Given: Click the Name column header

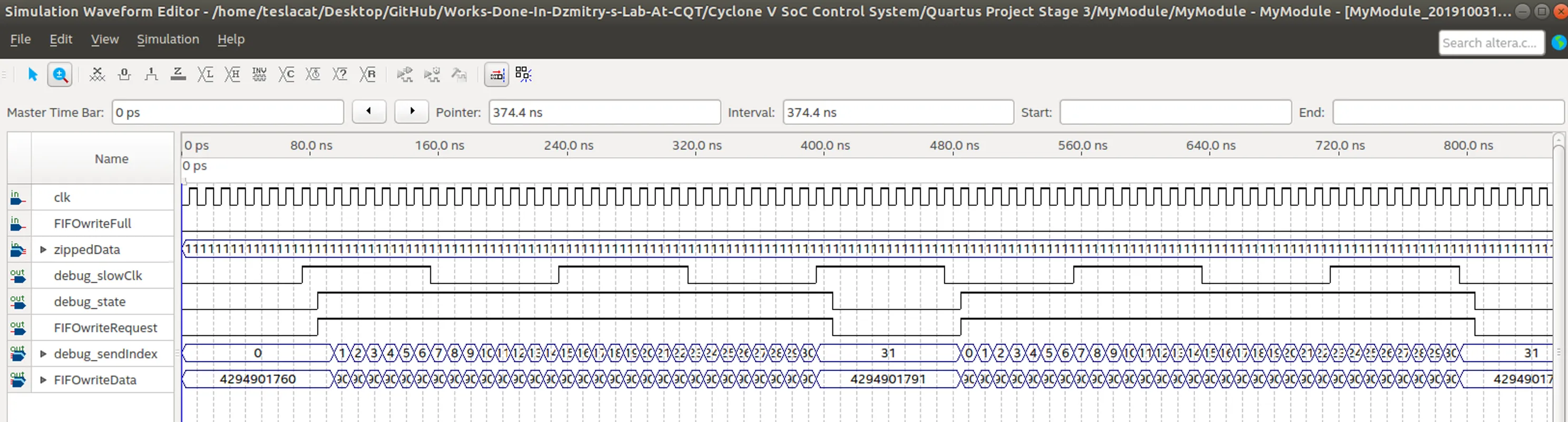Looking at the screenshot, I should coord(102,159).
